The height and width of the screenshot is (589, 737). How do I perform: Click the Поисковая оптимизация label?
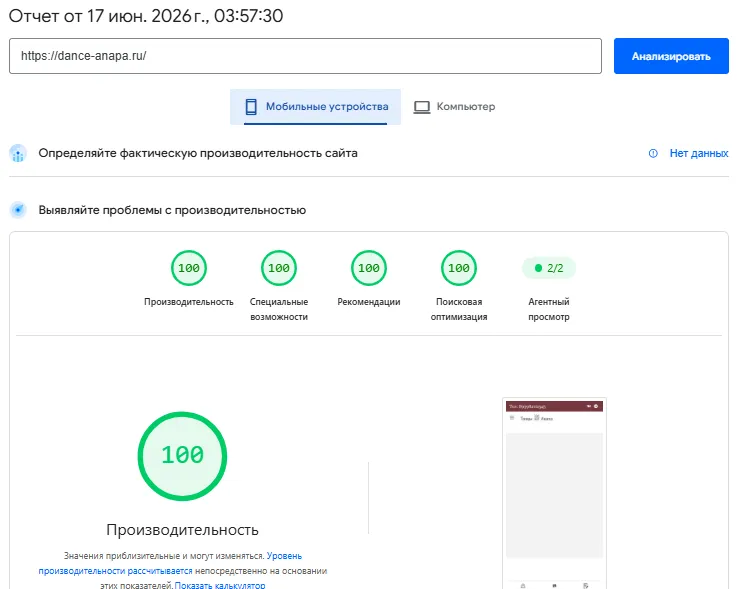click(x=459, y=309)
